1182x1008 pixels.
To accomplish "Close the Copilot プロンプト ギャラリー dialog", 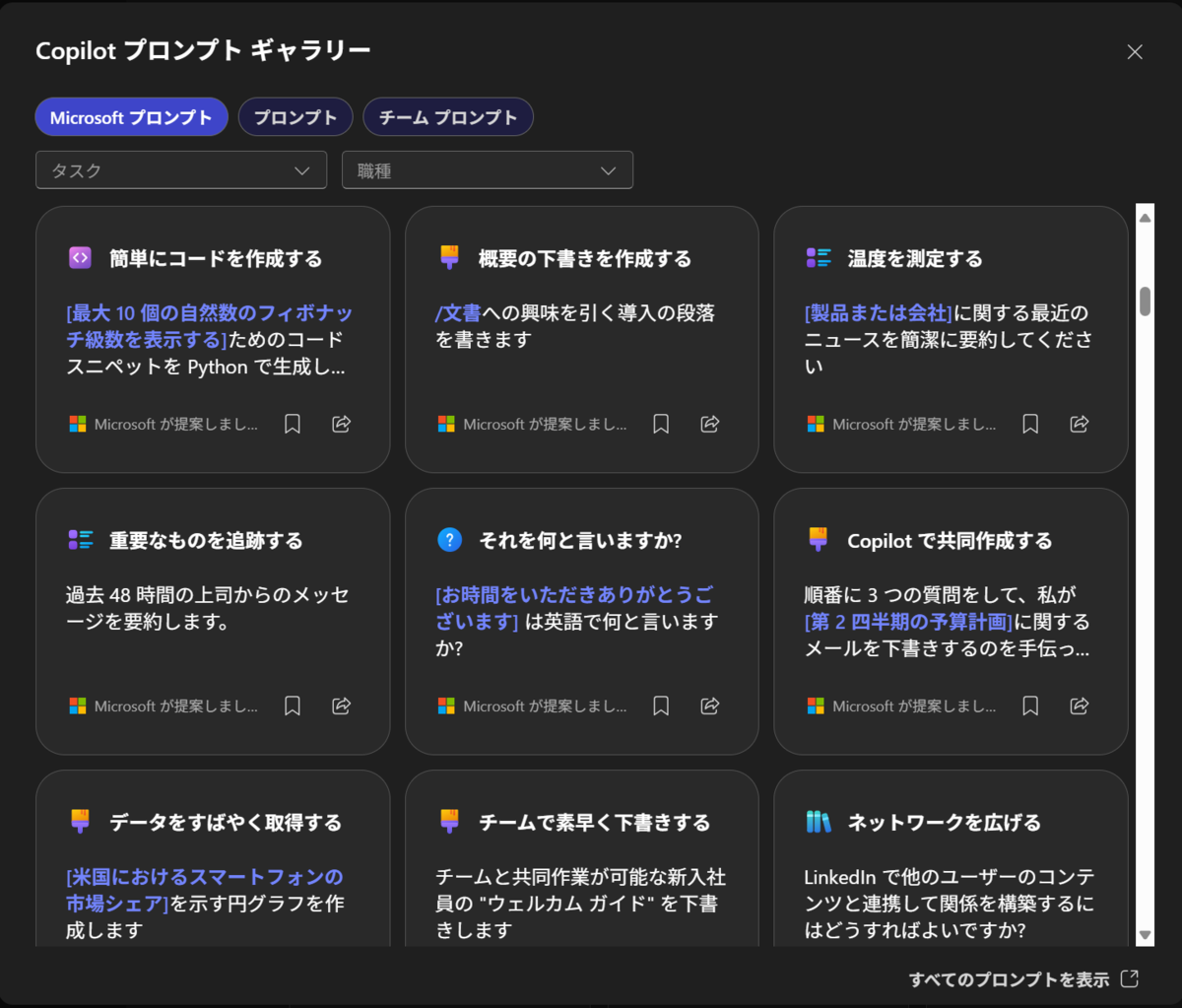I will pyautogui.click(x=1135, y=51).
